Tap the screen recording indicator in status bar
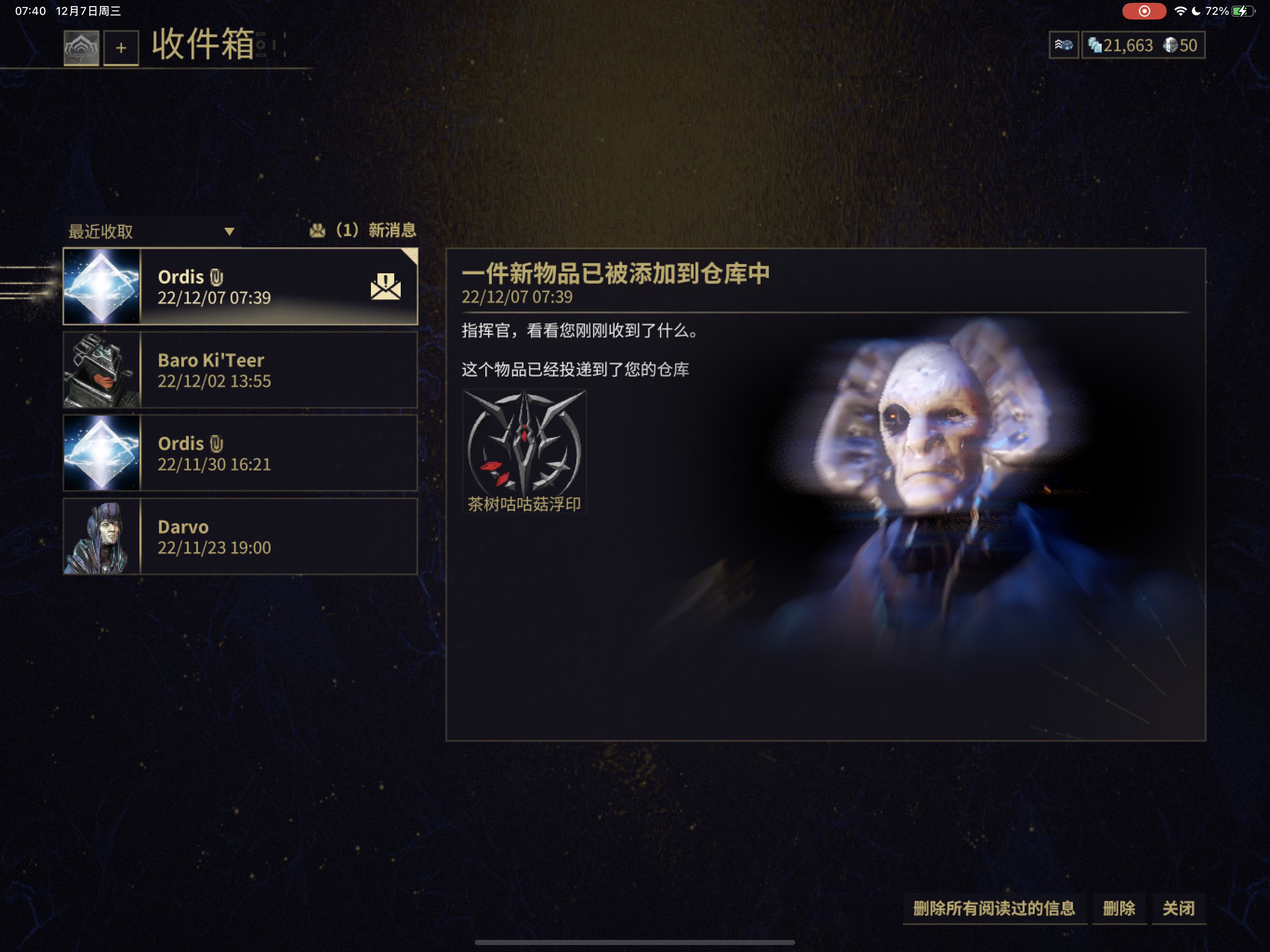The image size is (1270, 952). click(x=1144, y=11)
